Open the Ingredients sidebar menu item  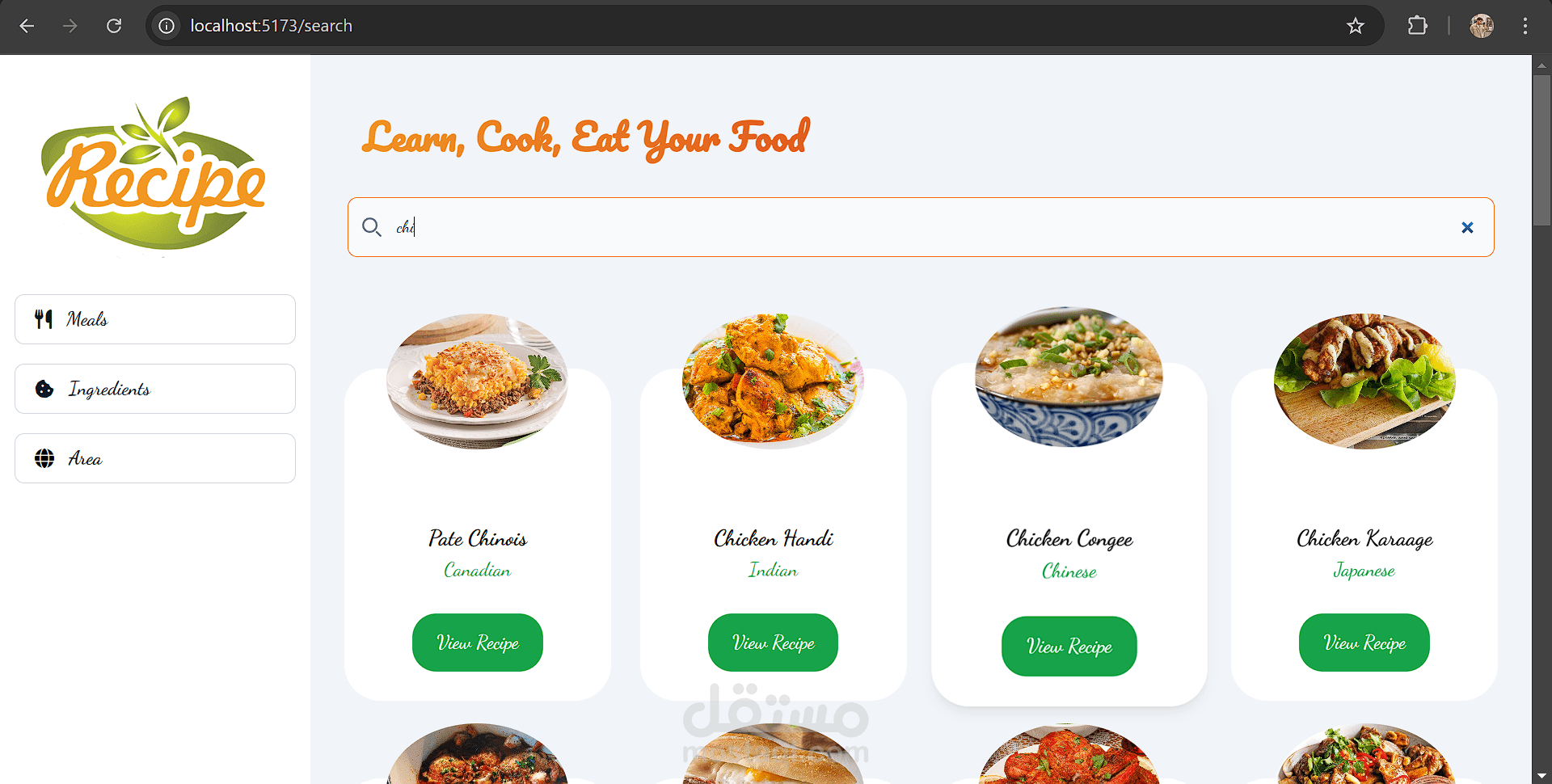(x=155, y=389)
